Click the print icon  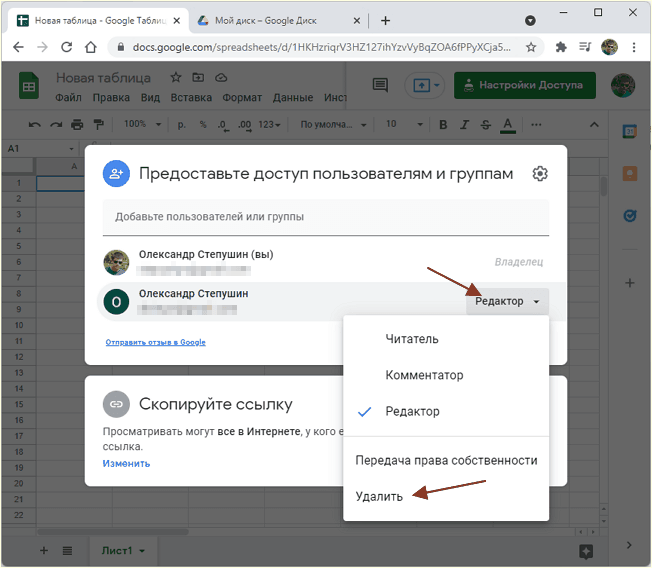pos(77,124)
